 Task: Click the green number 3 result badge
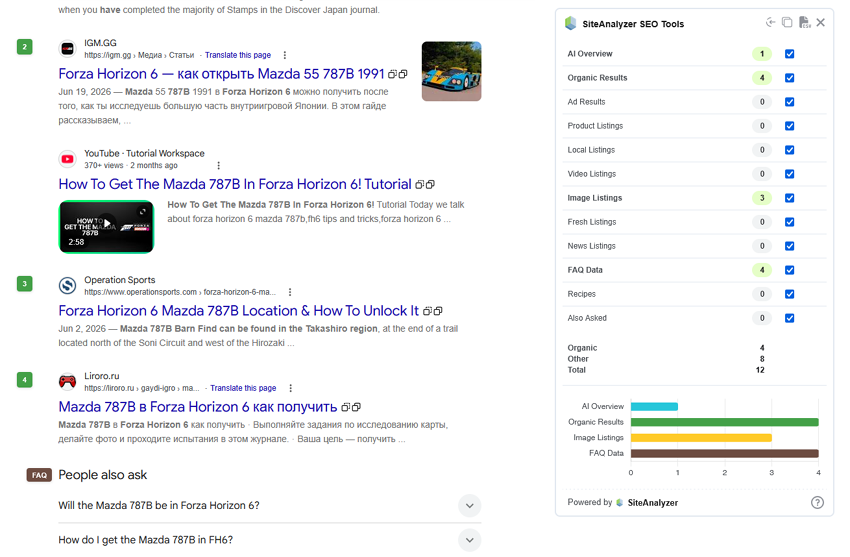(x=24, y=284)
